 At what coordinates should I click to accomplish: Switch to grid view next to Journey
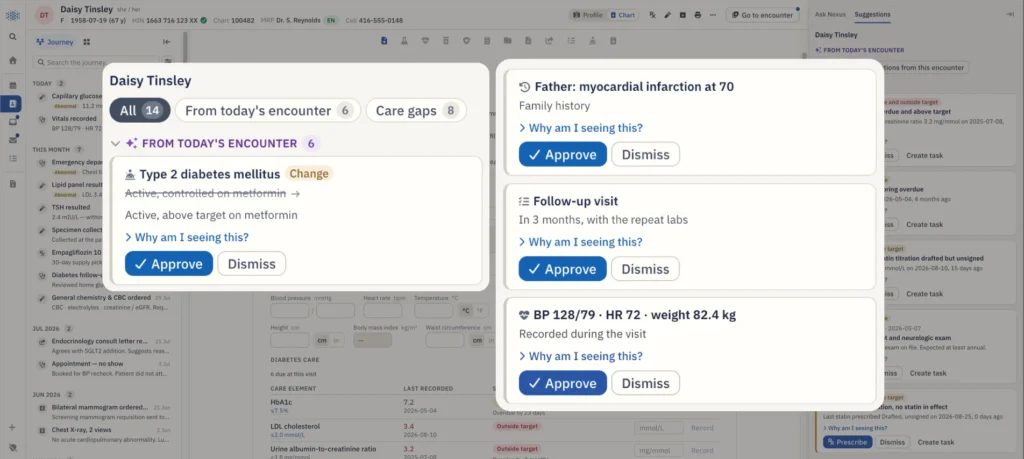click(87, 42)
